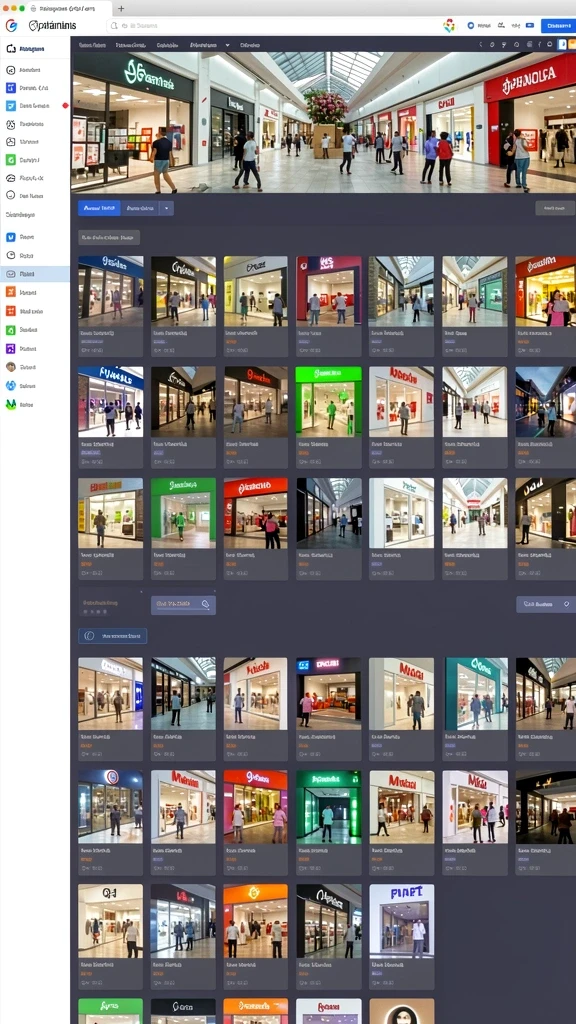Screen dimensions: 576x1024
Task: Open the multicolored apps icon in the header
Action: coord(449,25)
